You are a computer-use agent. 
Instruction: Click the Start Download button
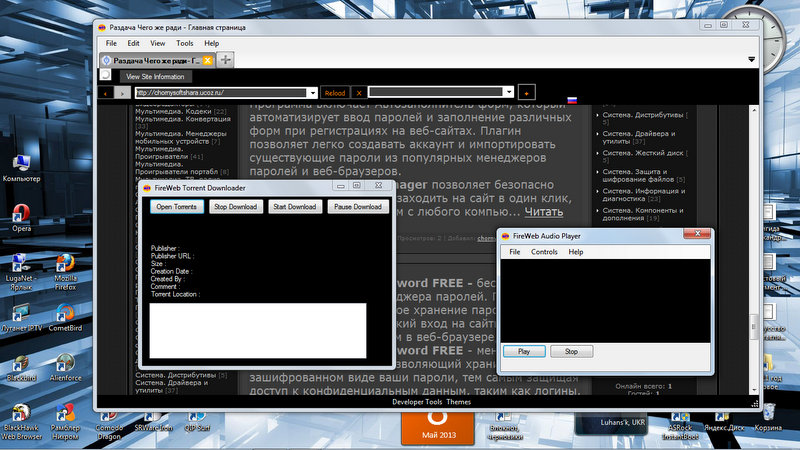click(x=294, y=207)
